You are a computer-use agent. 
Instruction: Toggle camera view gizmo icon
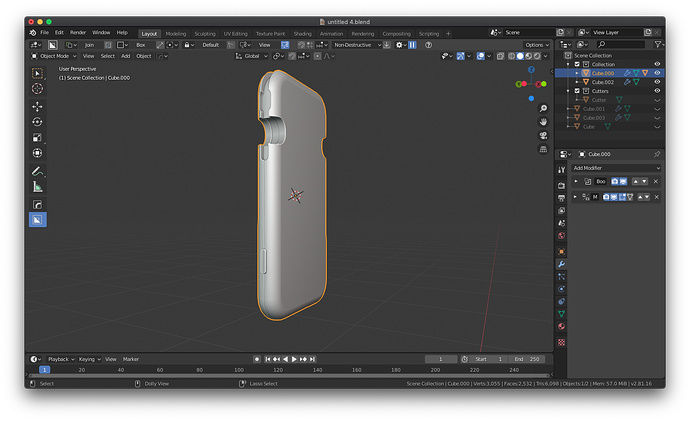coord(543,135)
